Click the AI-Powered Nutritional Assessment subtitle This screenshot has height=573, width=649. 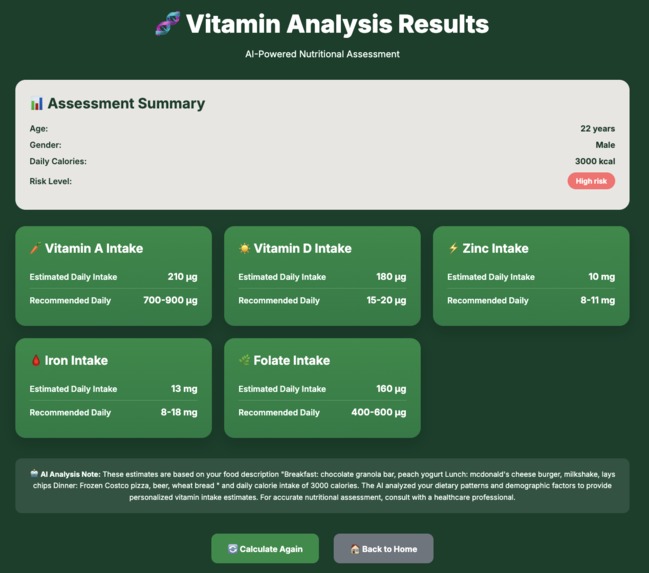pyautogui.click(x=322, y=54)
